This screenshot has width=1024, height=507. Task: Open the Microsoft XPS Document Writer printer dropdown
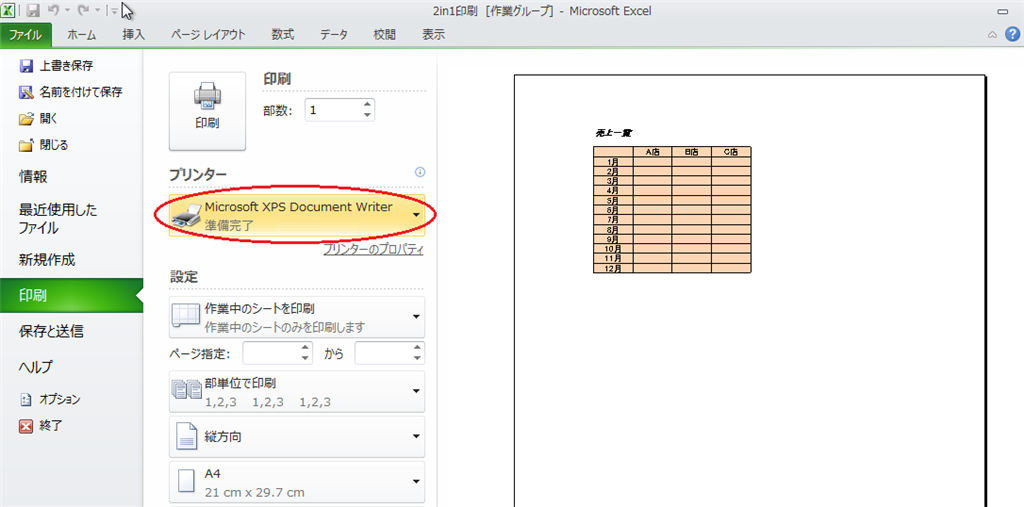pyautogui.click(x=297, y=215)
